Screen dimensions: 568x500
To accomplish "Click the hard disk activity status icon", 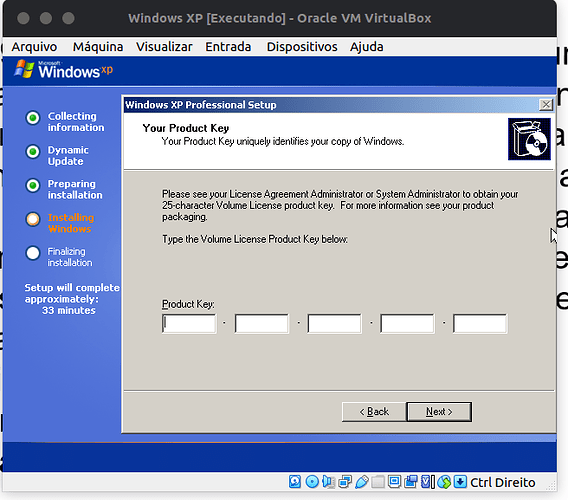I will pos(295,482).
